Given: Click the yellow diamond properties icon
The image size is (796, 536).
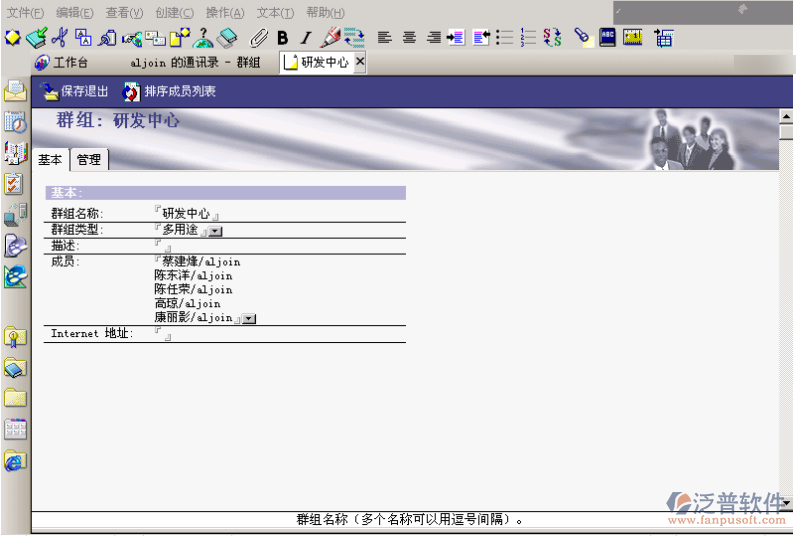Looking at the screenshot, I should coord(12,38).
